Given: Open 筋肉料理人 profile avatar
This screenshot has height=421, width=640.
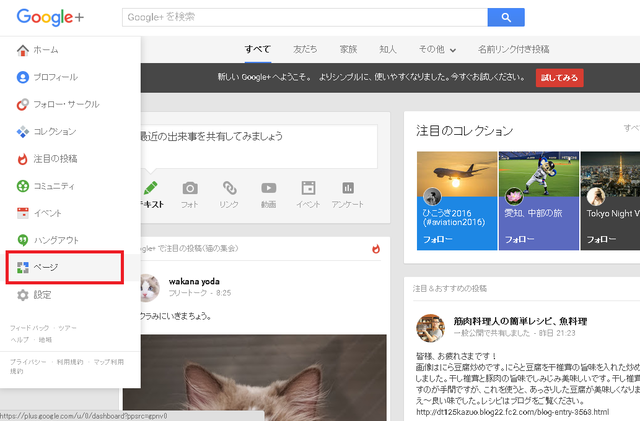Looking at the screenshot, I should click(430, 327).
